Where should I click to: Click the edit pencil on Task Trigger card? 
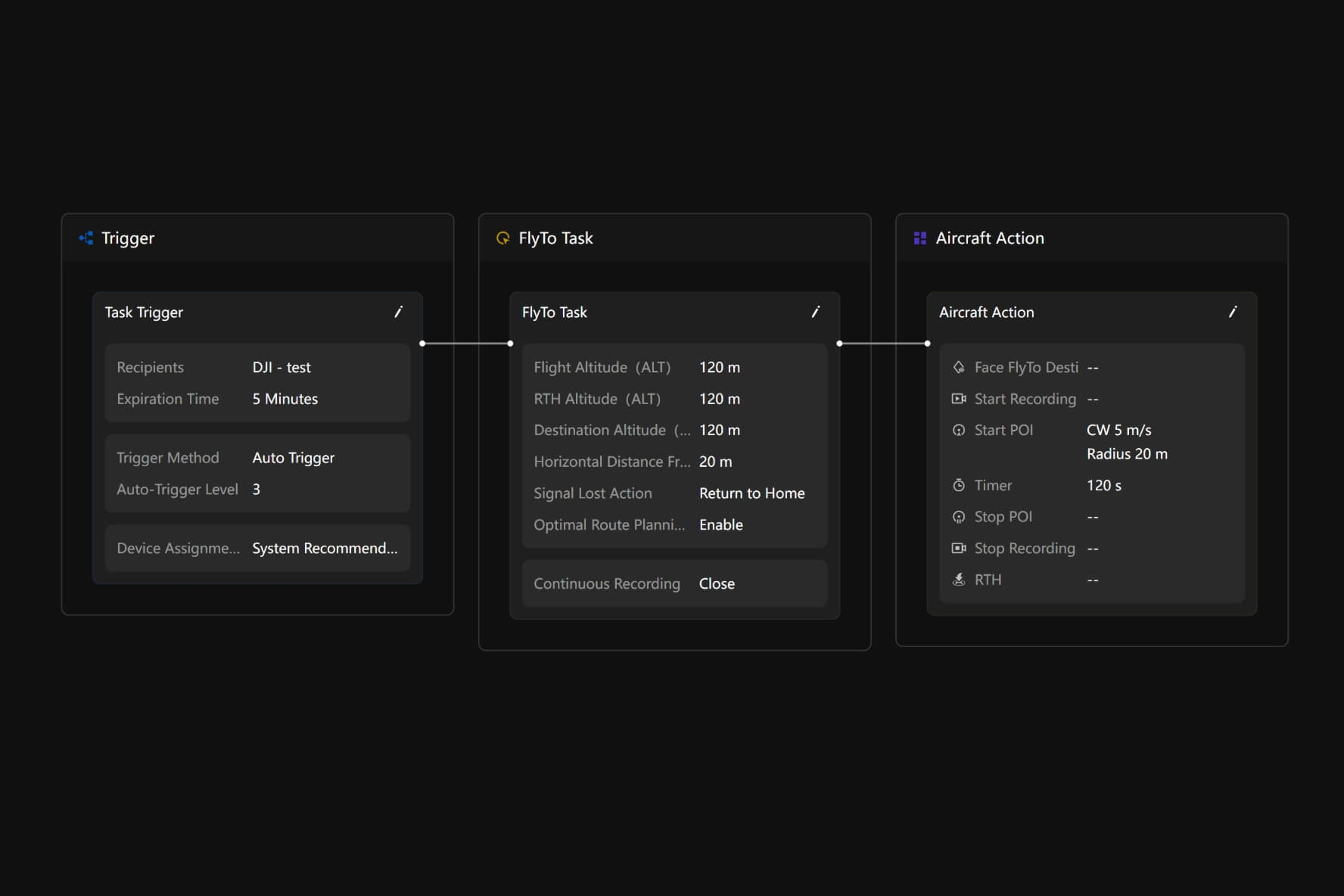click(x=398, y=312)
